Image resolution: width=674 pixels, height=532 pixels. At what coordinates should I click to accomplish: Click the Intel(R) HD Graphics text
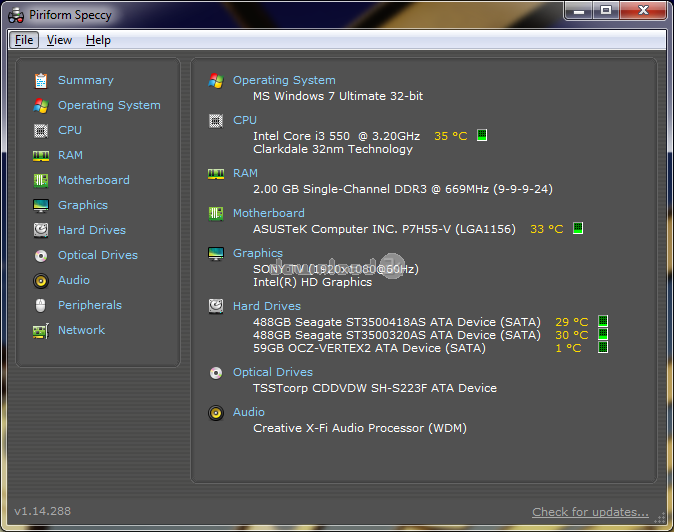(x=312, y=282)
